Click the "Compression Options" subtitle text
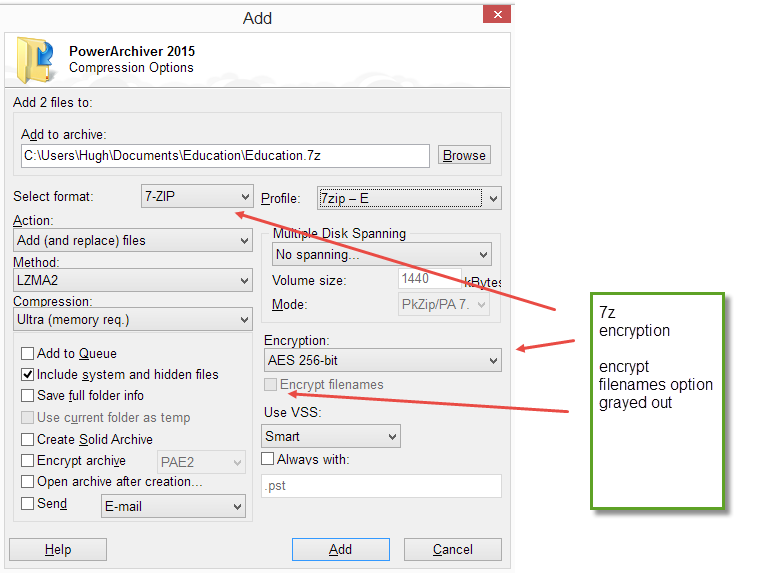The width and height of the screenshot is (759, 573). point(131,68)
